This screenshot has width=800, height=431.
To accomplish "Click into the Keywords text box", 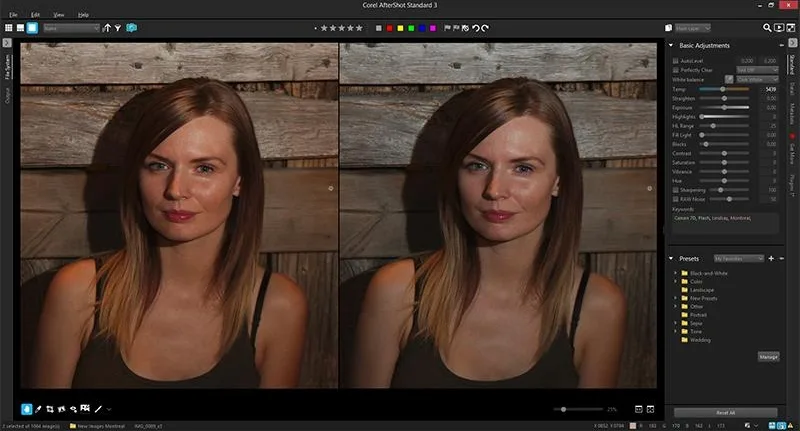I will [x=725, y=223].
